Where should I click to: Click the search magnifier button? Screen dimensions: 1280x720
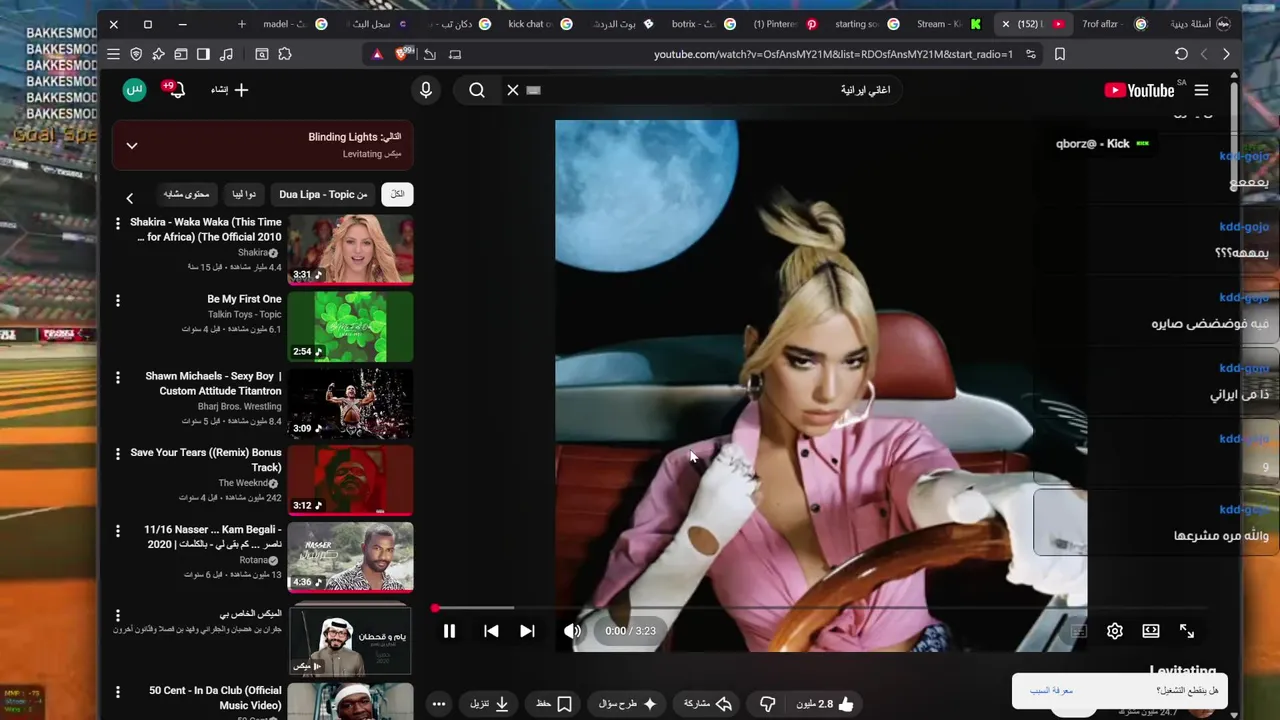477,90
